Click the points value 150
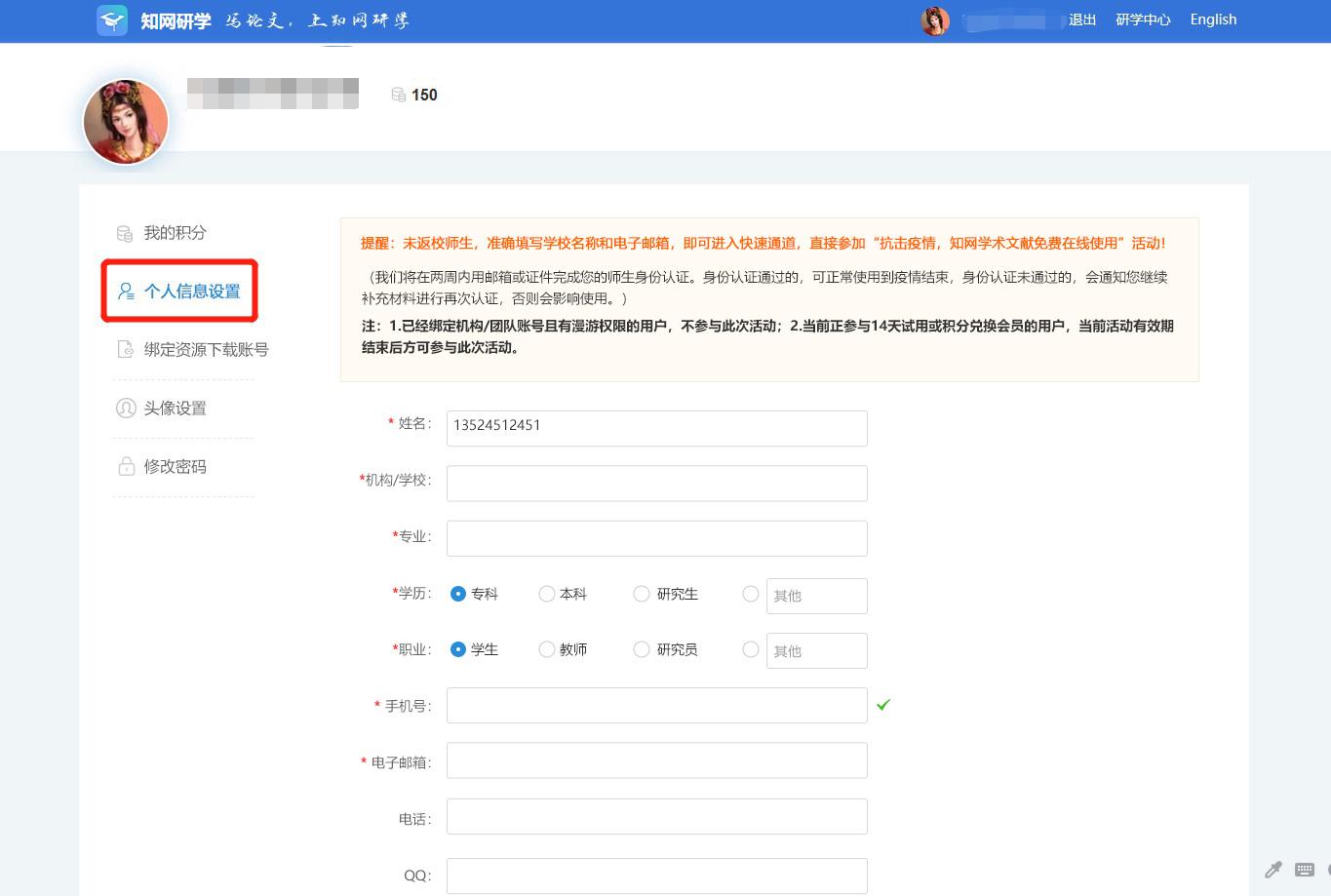 point(424,95)
